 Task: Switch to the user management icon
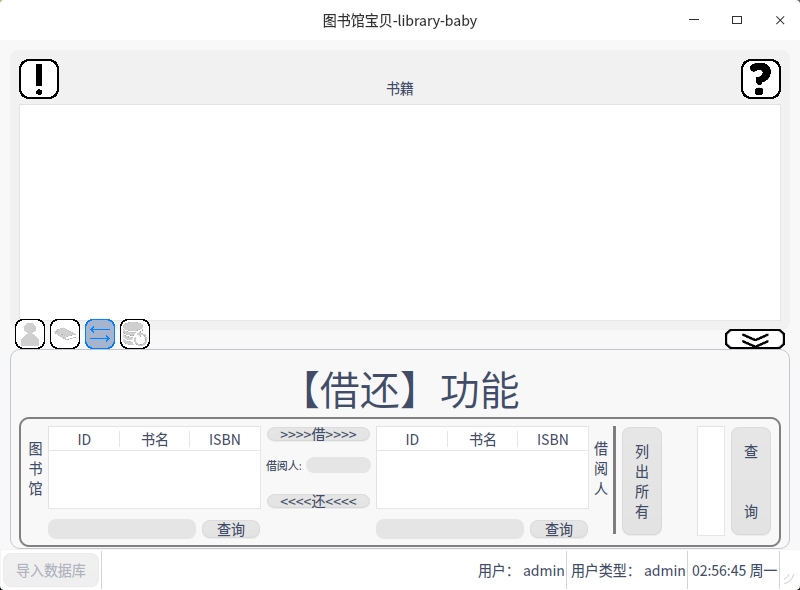(31, 334)
